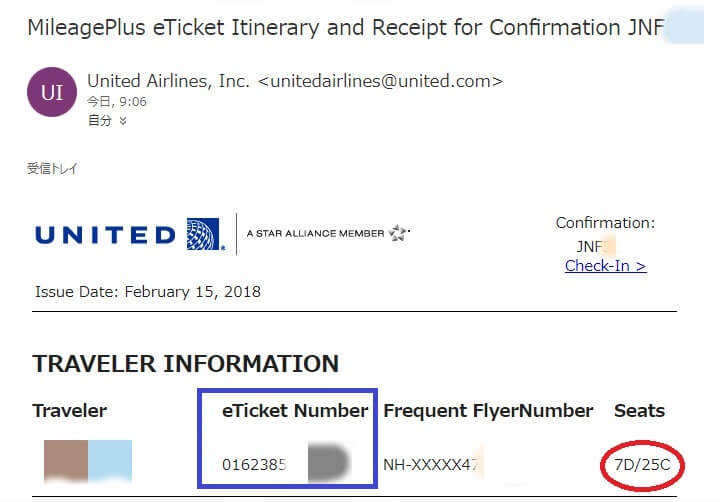Click the email subject title line
720x502 pixels.
[x=340, y=27]
